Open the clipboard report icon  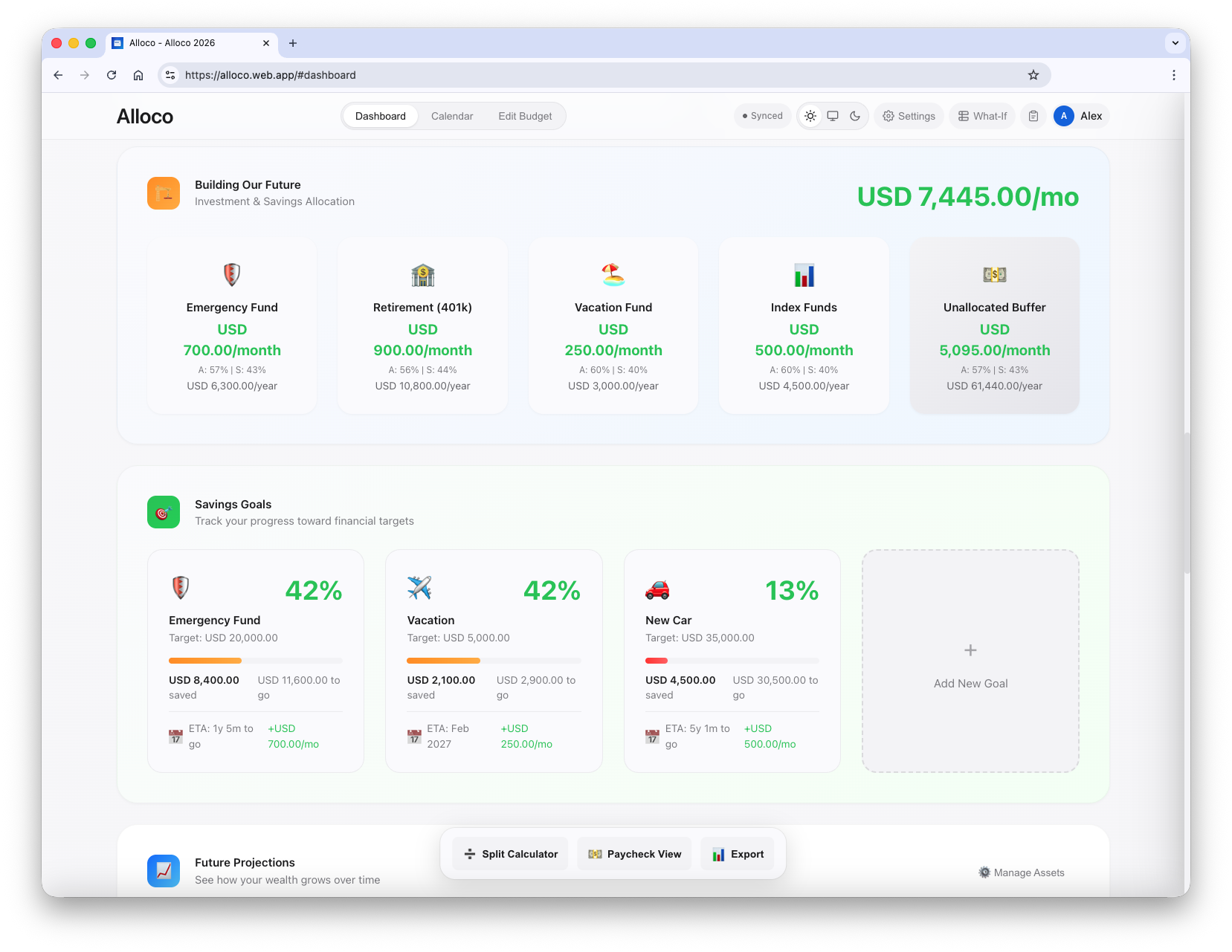point(1033,116)
